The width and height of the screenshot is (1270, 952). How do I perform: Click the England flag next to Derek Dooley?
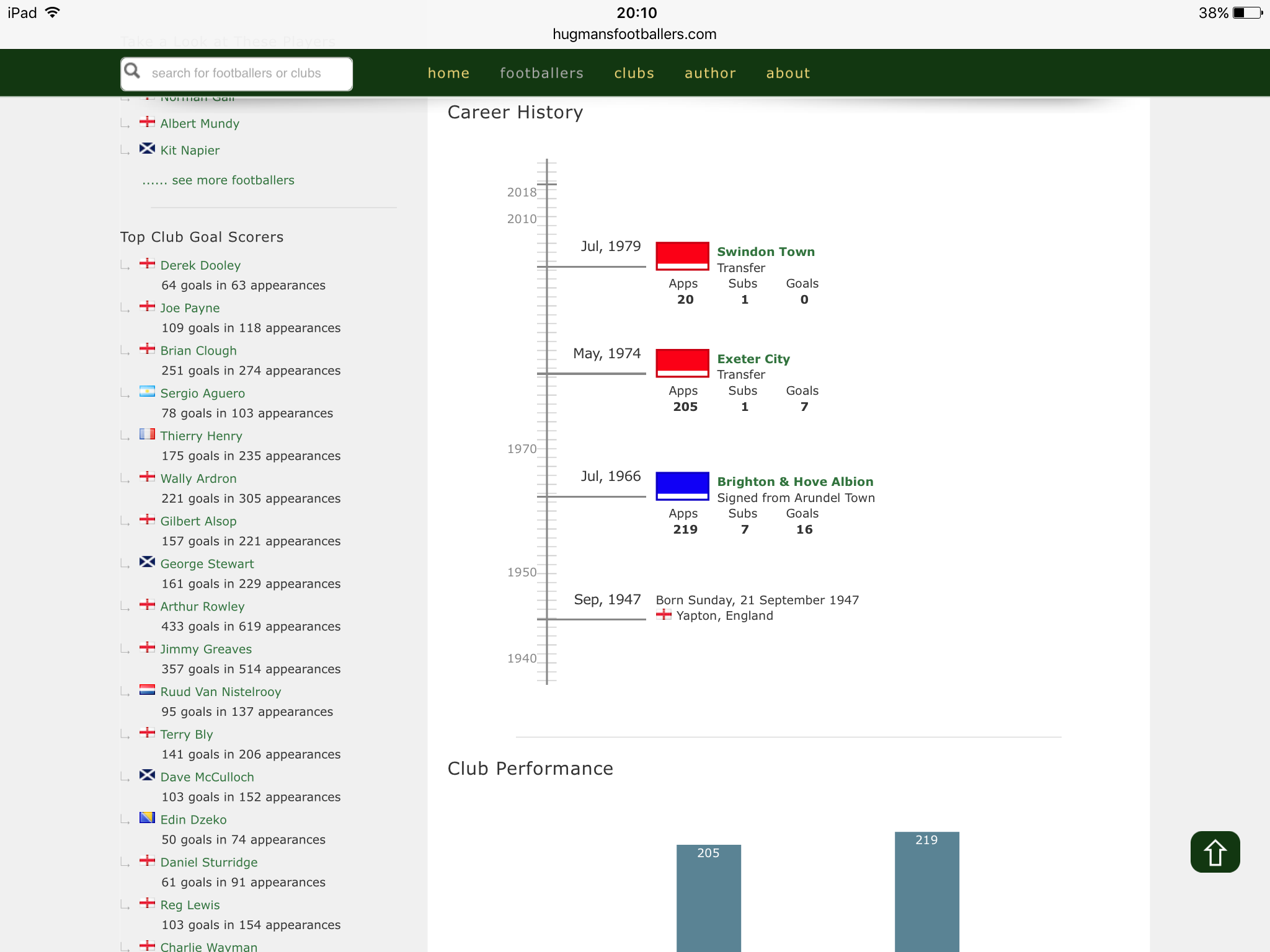click(x=147, y=263)
